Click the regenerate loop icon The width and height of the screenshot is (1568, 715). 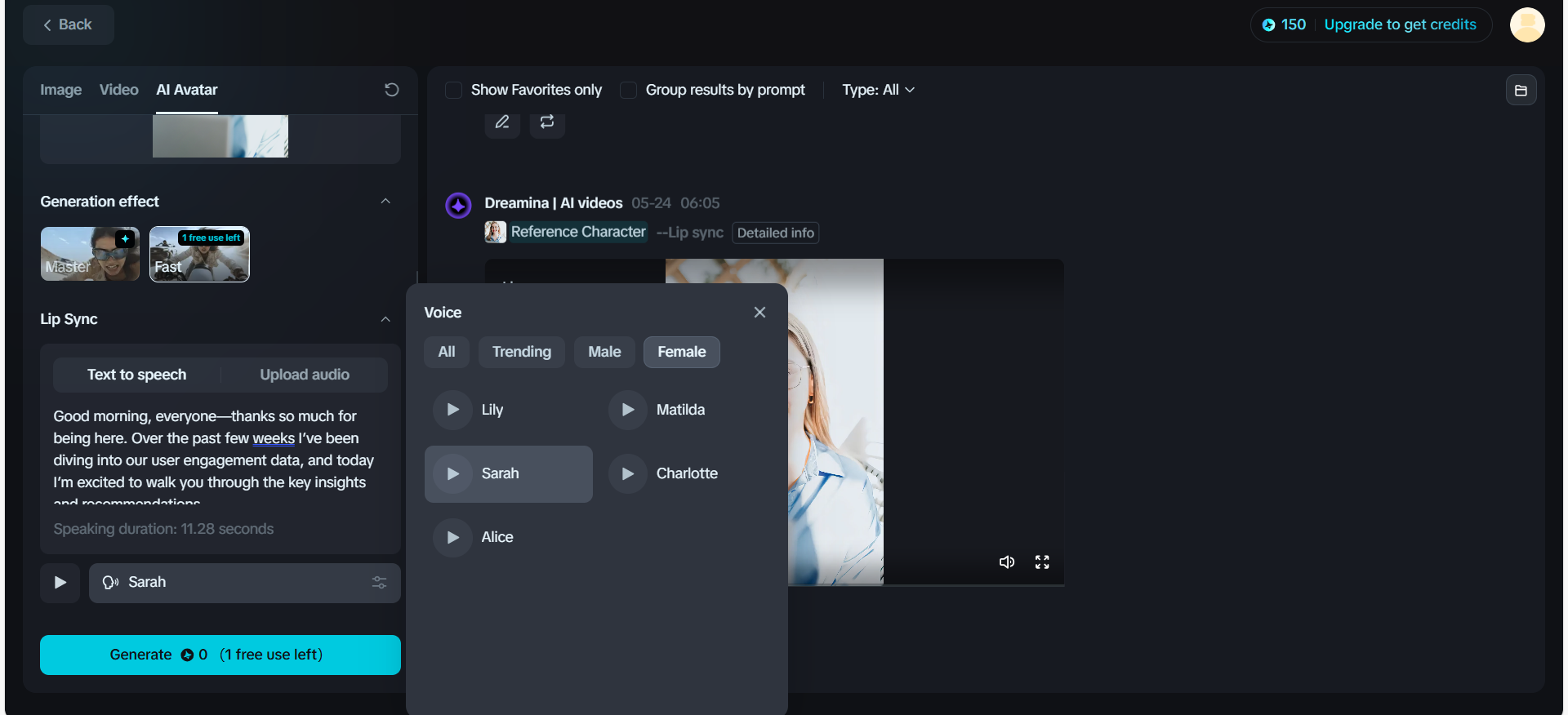pyautogui.click(x=547, y=122)
